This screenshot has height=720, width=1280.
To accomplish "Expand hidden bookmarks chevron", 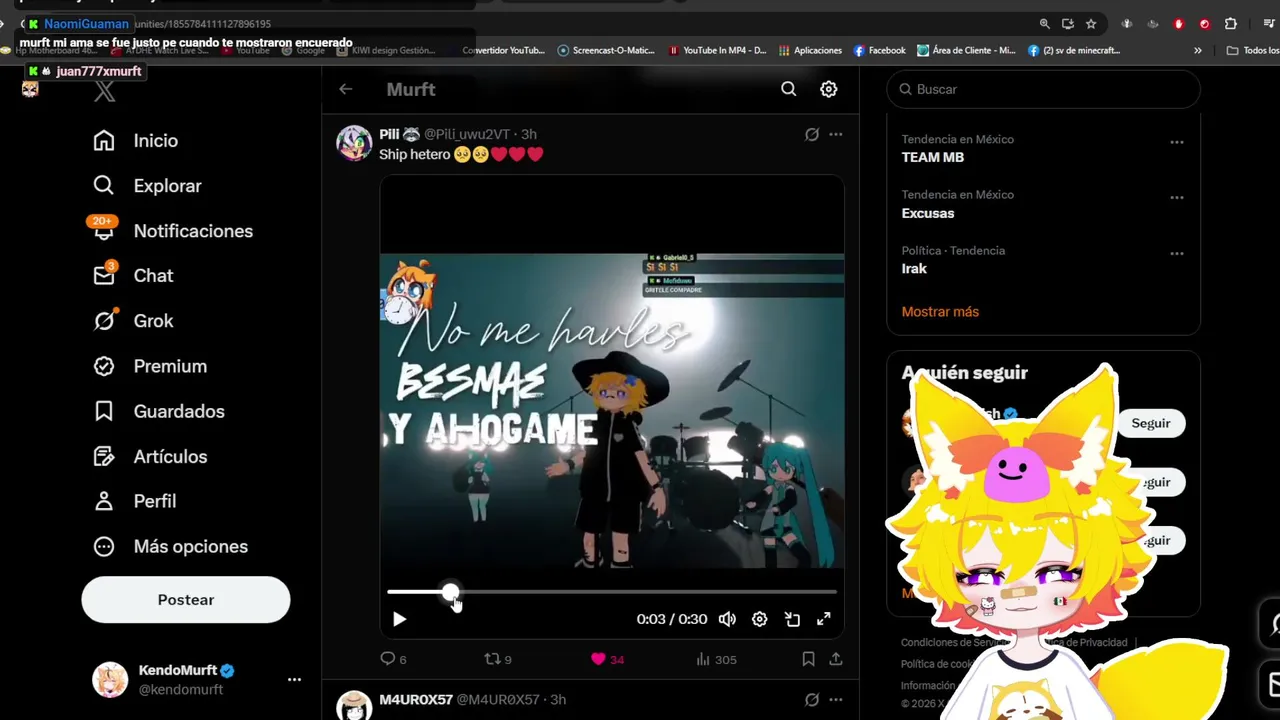I will tap(1198, 50).
